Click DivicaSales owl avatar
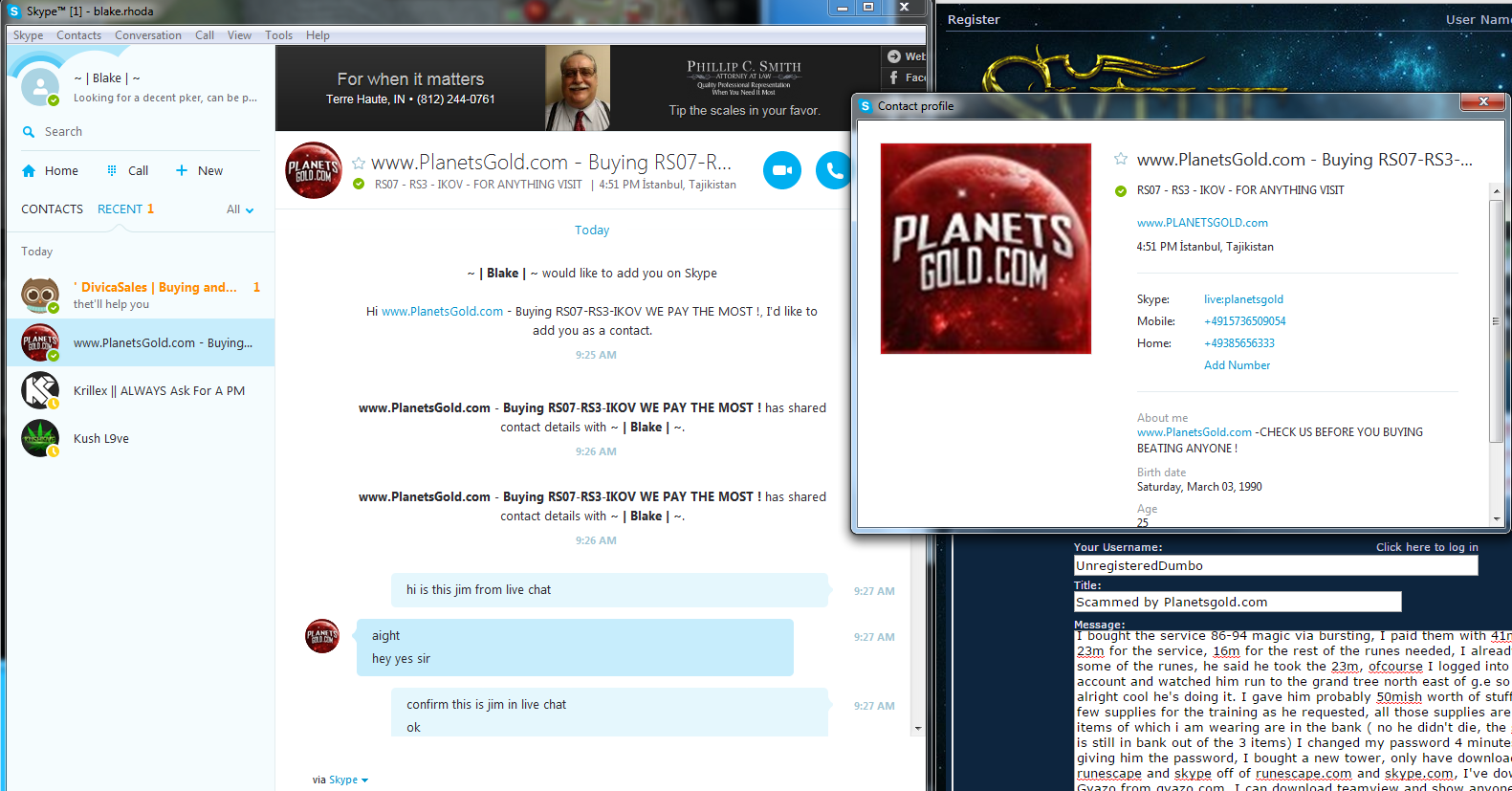Viewport: 1512px width, 791px height. [x=40, y=295]
